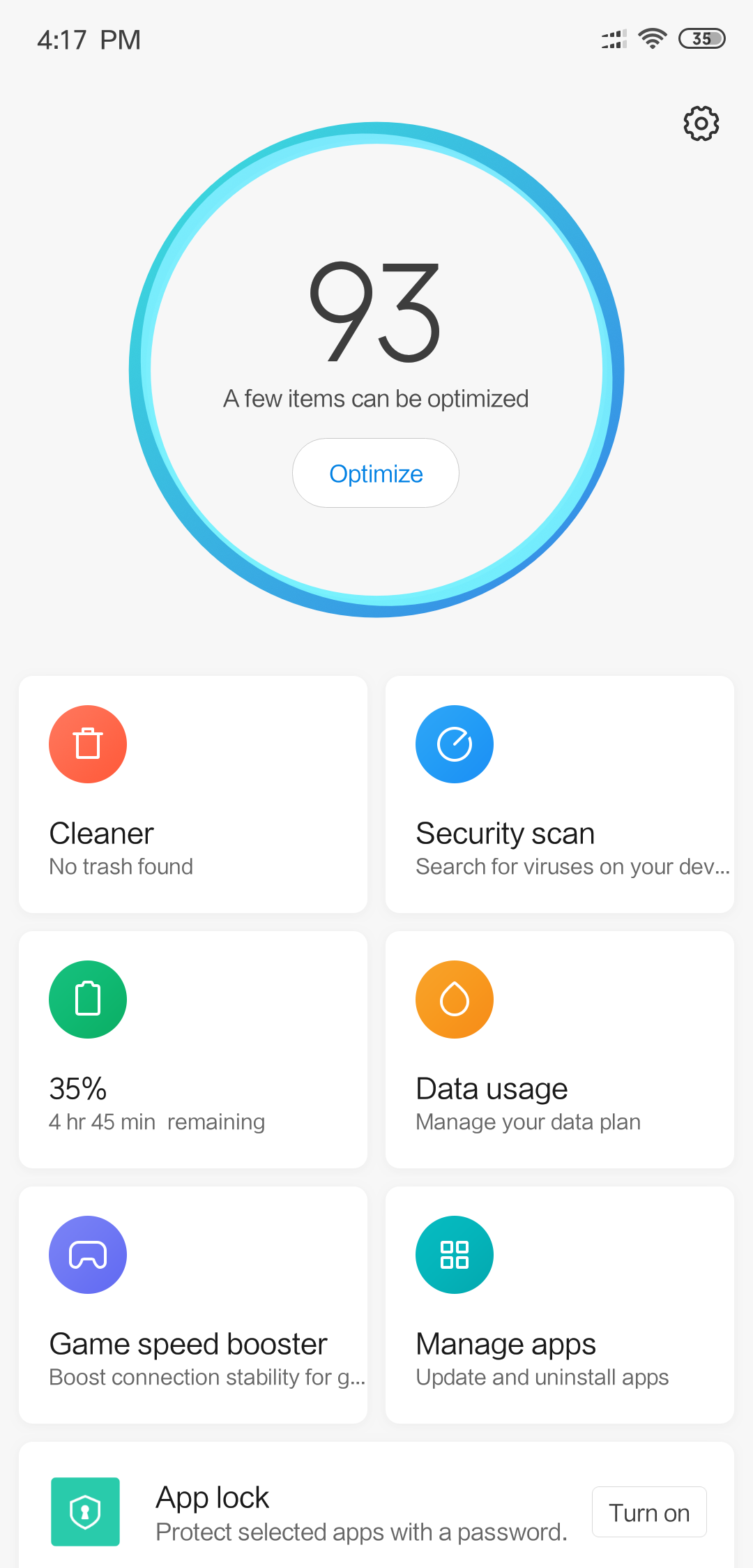Viewport: 753px width, 1568px height.
Task: Tap the blue Security scan icon
Action: click(455, 744)
